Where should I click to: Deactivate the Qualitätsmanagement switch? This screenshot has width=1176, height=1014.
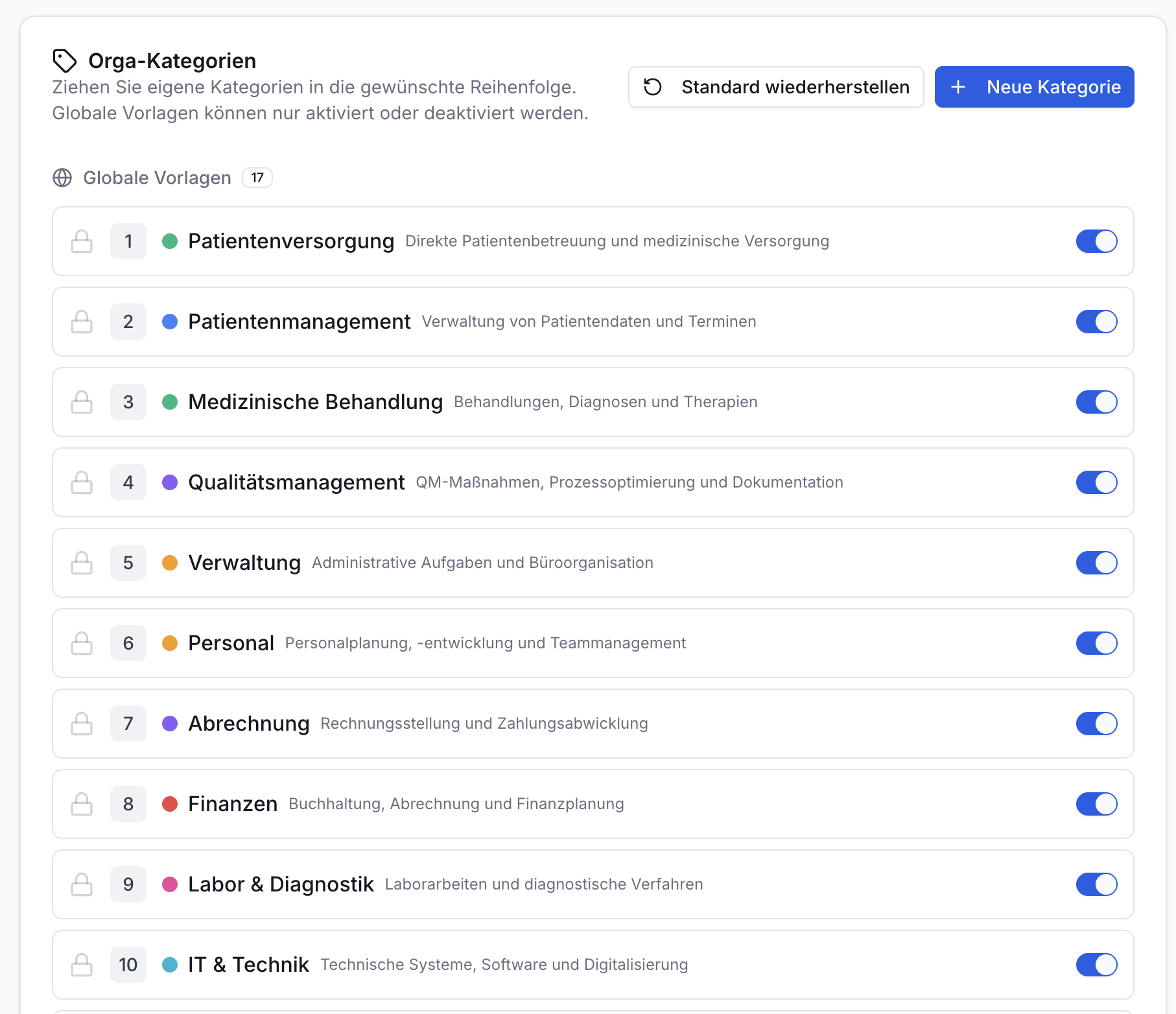1097,482
